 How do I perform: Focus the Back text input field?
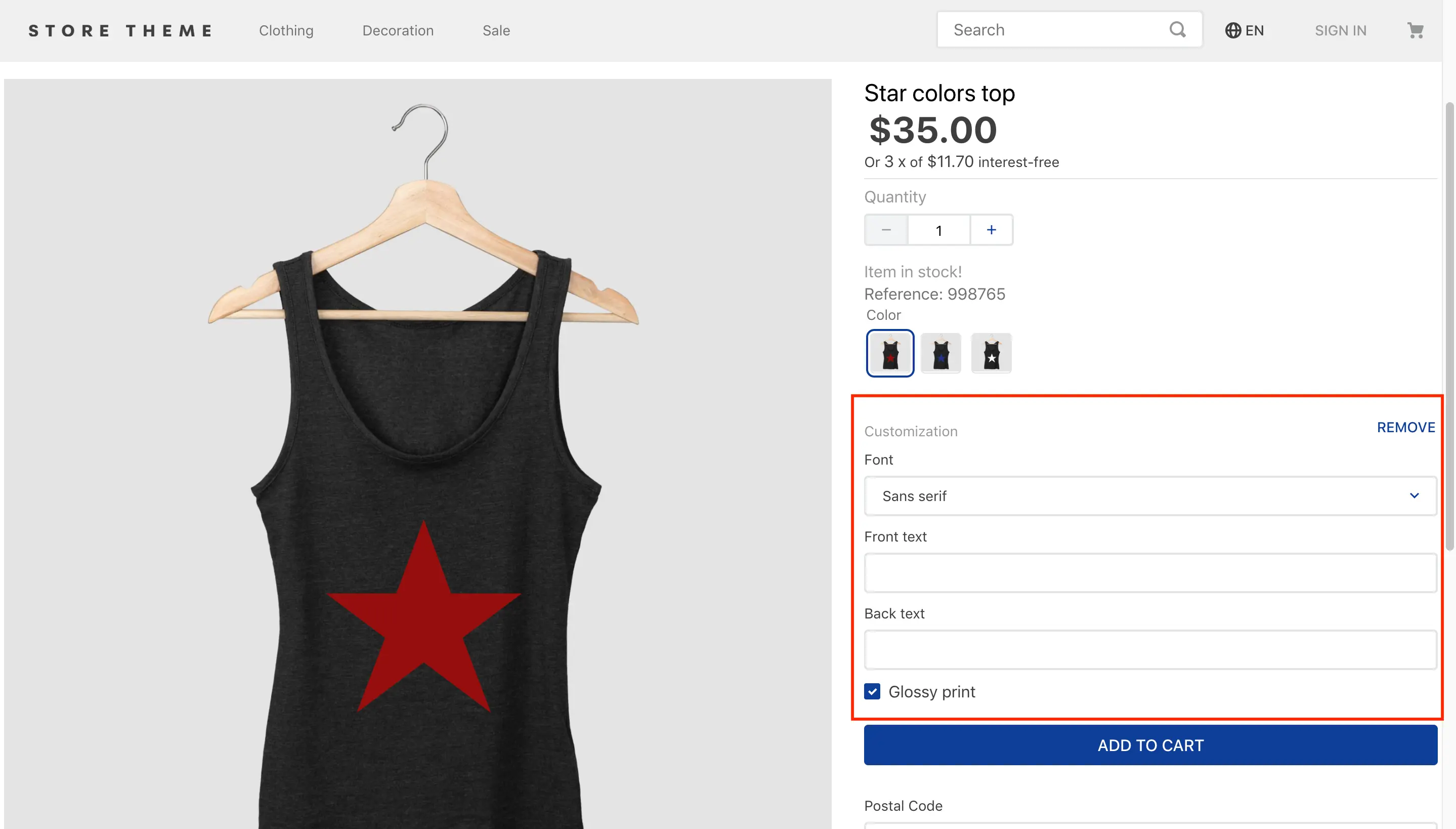click(x=1150, y=650)
